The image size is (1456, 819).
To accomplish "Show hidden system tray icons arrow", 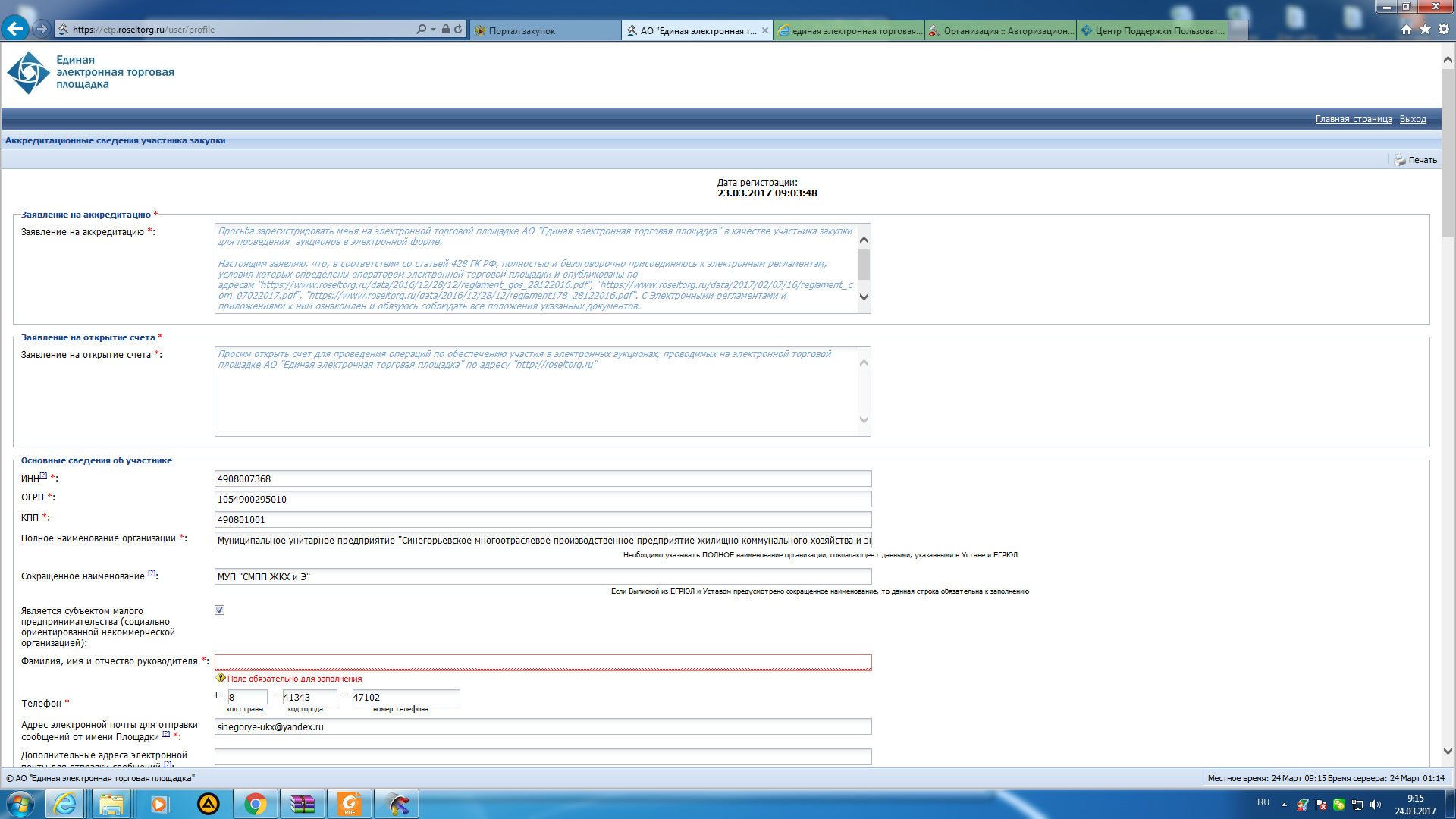I will (1284, 804).
